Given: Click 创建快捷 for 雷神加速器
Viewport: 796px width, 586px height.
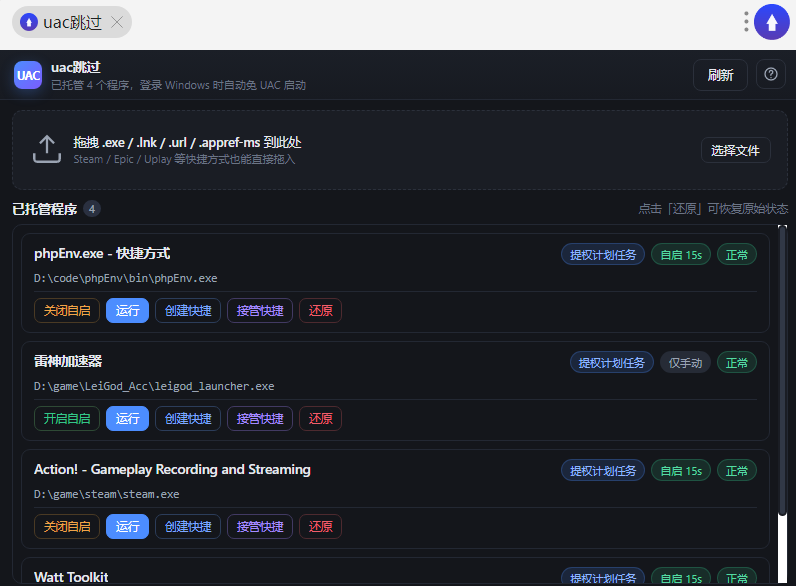Looking at the screenshot, I should [188, 418].
